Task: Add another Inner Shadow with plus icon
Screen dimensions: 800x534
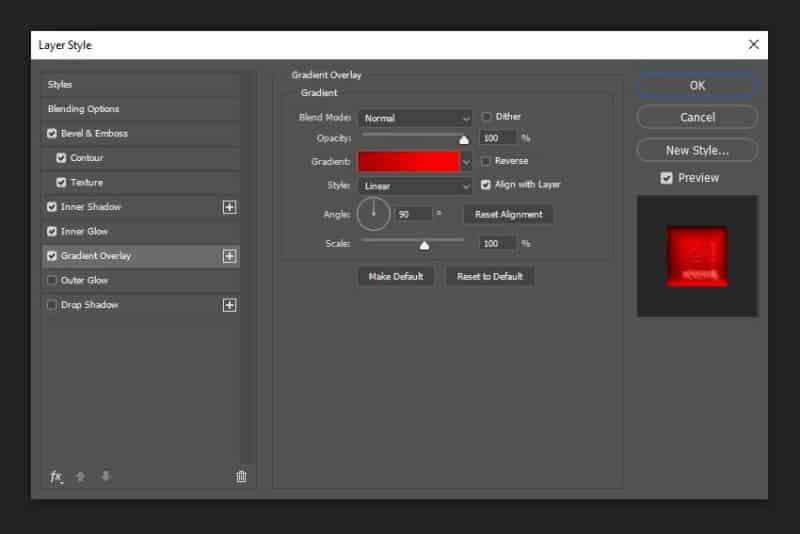Action: pos(230,207)
